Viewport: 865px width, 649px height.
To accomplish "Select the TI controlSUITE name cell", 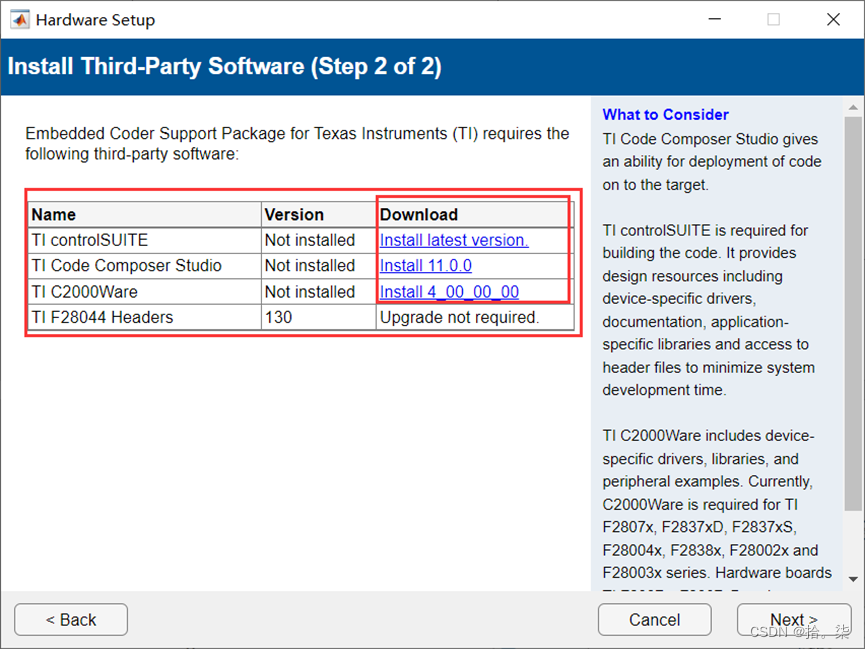I will tap(145, 240).
